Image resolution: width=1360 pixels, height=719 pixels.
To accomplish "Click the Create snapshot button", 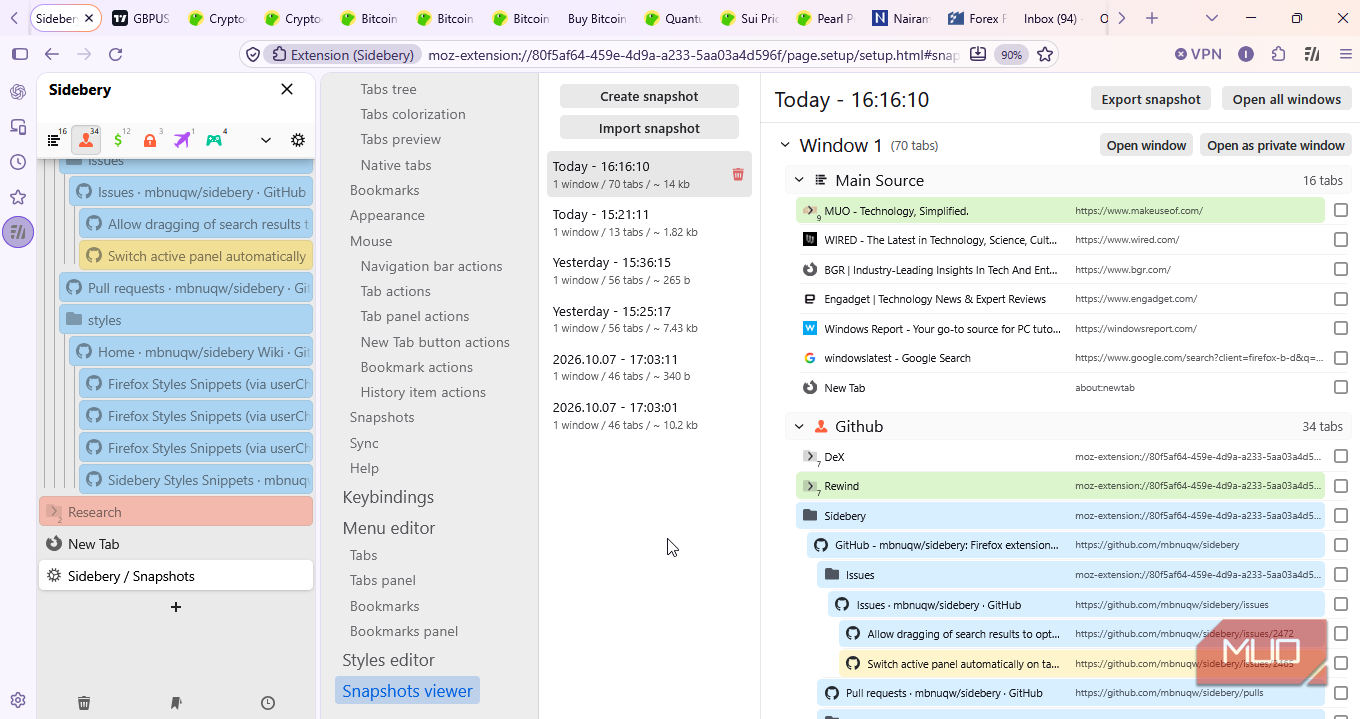I will [649, 96].
